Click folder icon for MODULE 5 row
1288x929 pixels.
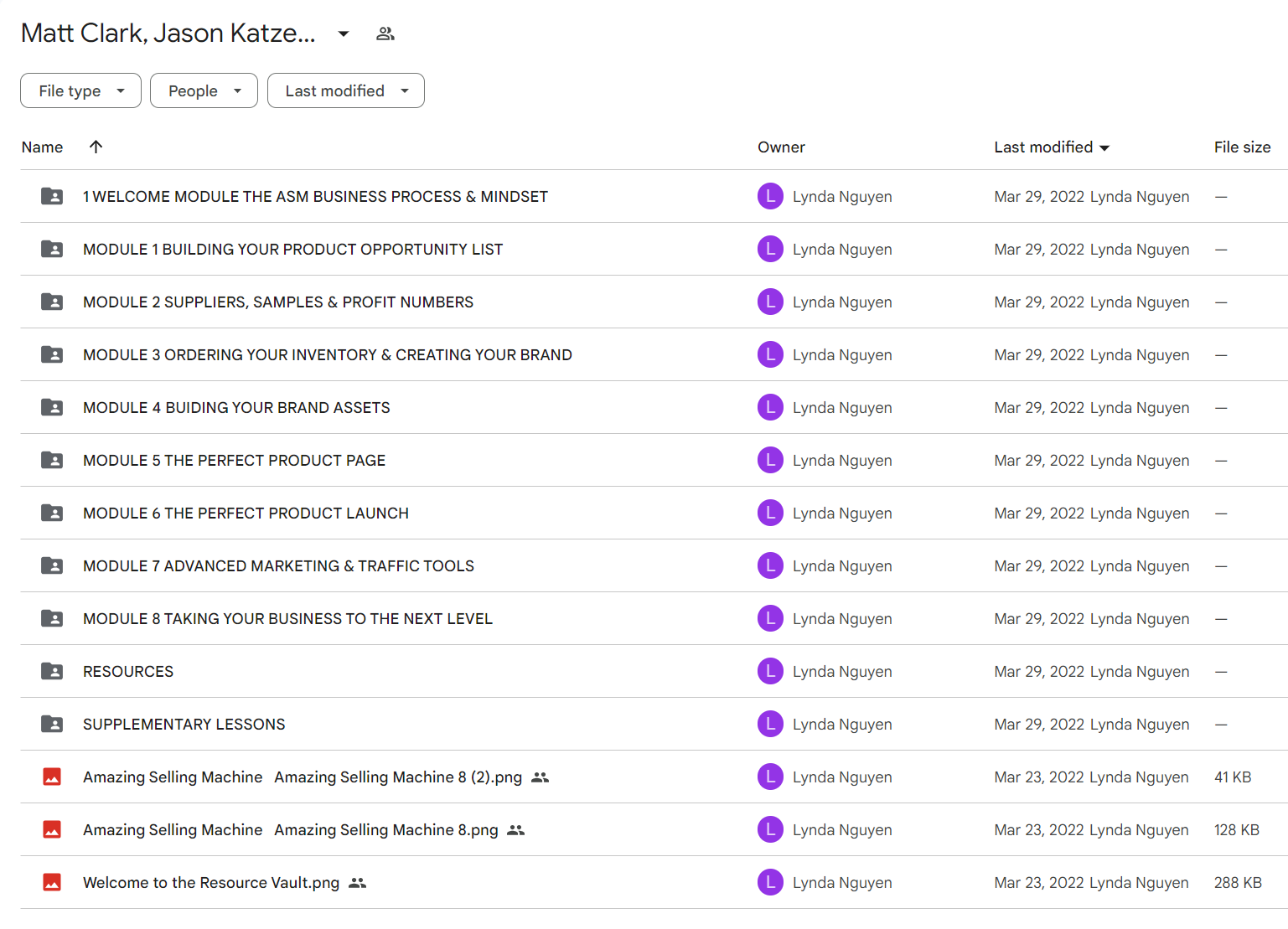coord(52,460)
